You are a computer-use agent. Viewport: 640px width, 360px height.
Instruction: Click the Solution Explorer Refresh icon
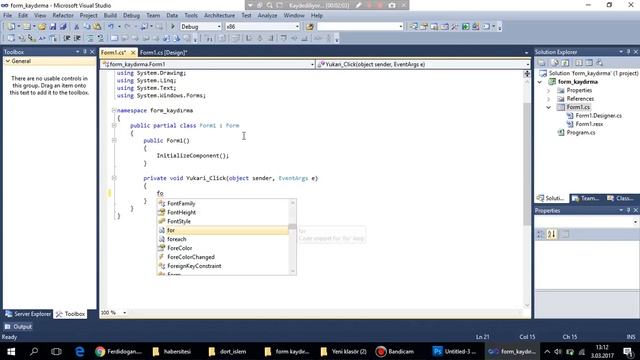point(565,63)
